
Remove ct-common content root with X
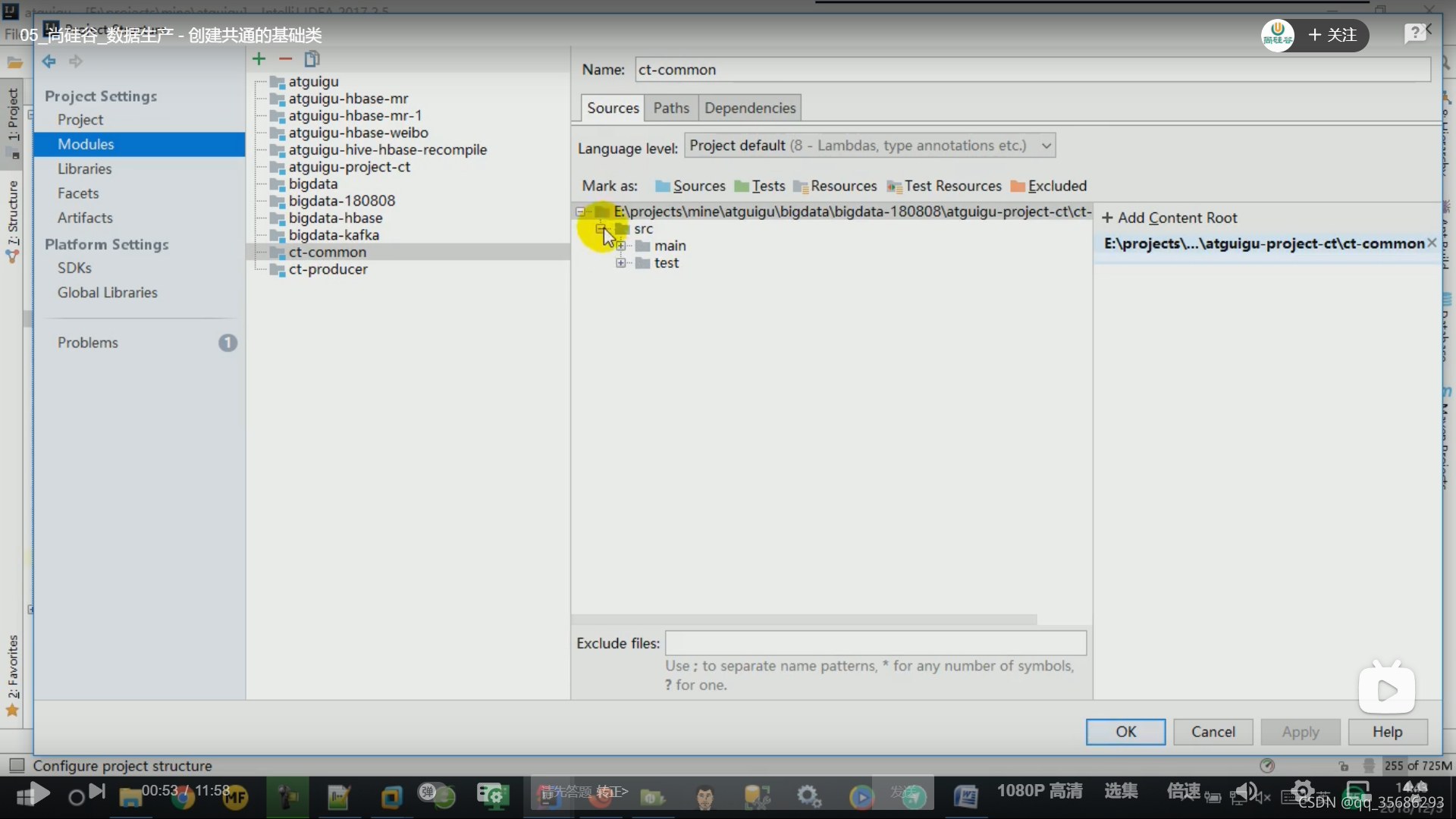(x=1432, y=243)
